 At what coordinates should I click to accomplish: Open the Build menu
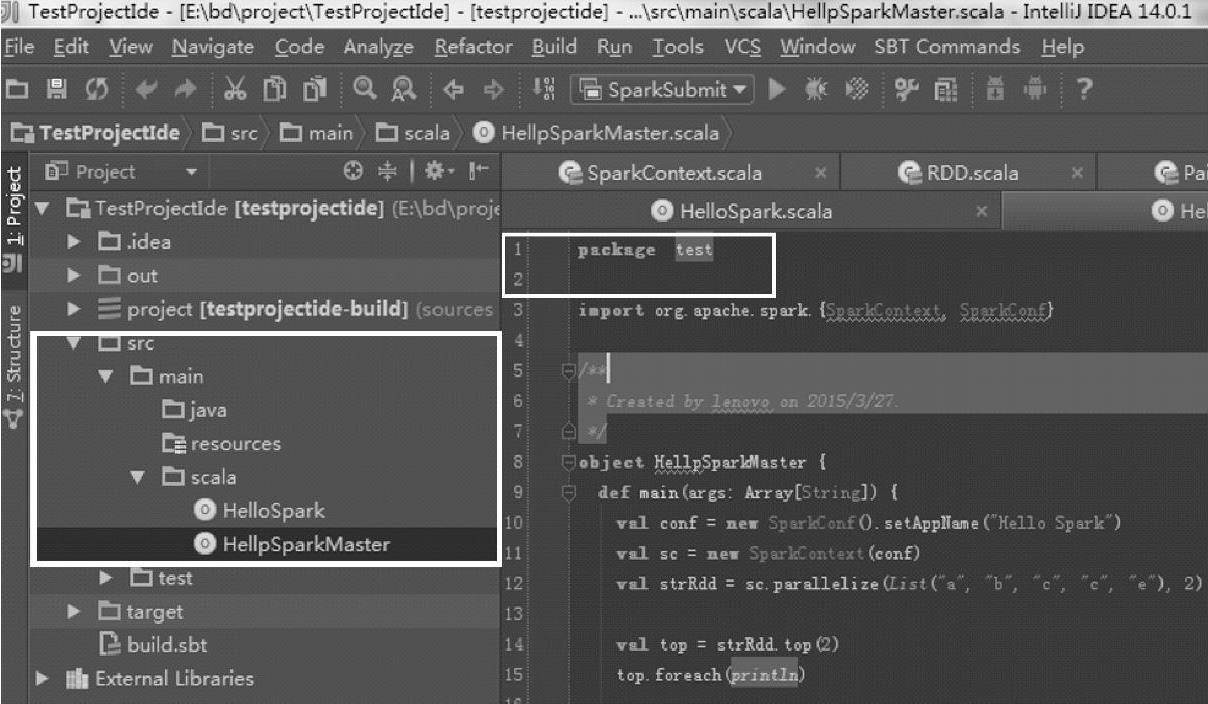(554, 47)
